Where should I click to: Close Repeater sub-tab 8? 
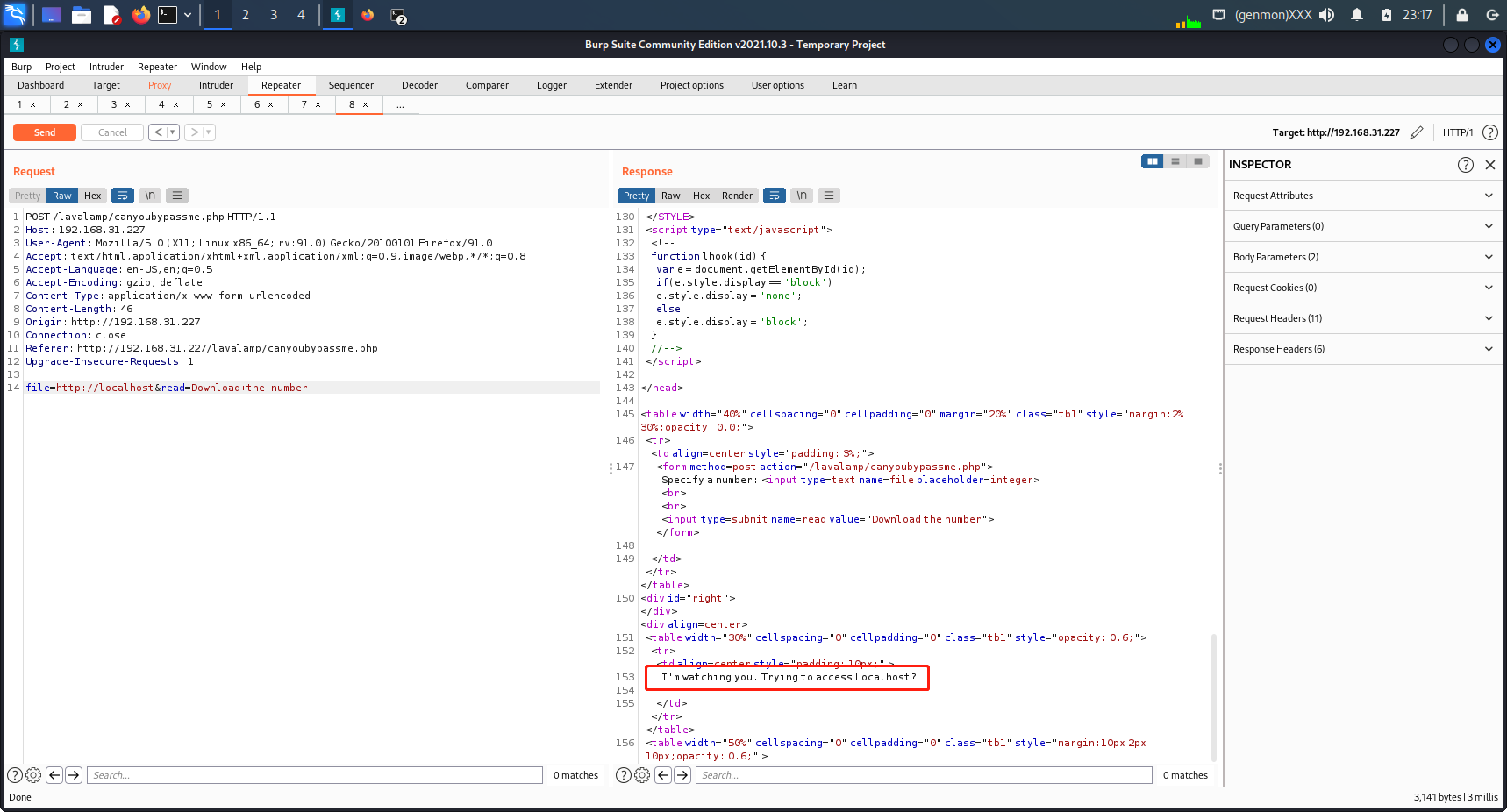(366, 105)
